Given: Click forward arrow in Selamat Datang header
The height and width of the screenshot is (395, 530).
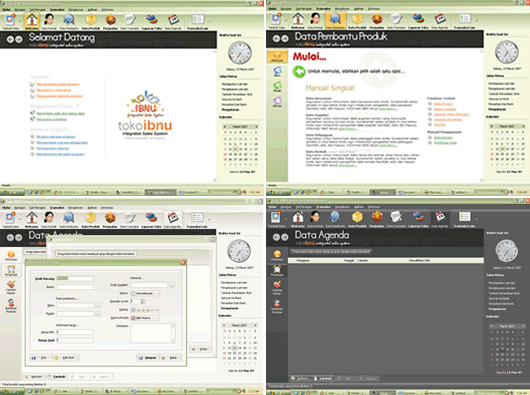Looking at the screenshot, I should (19, 40).
